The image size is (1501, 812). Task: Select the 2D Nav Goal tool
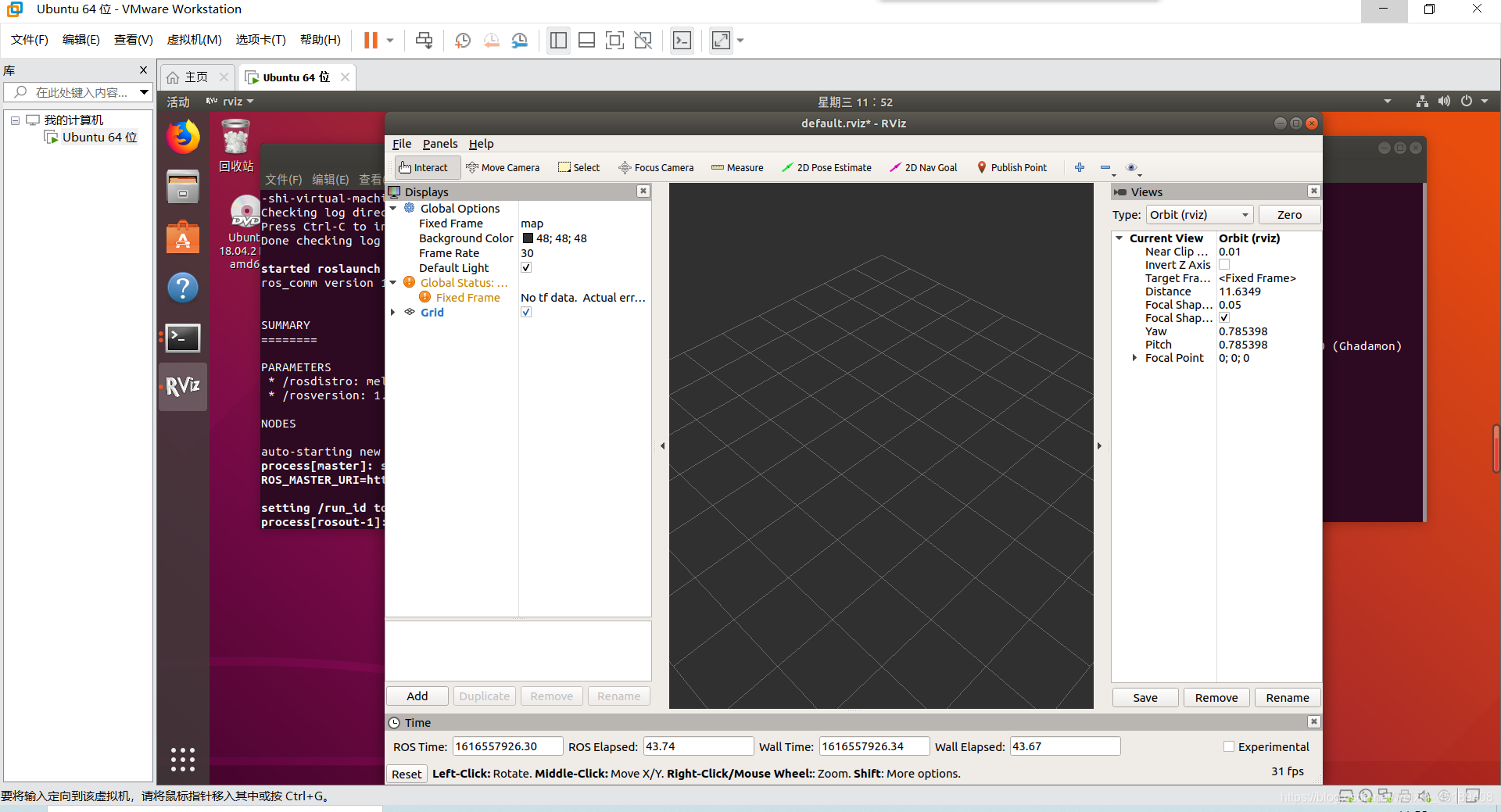(923, 166)
